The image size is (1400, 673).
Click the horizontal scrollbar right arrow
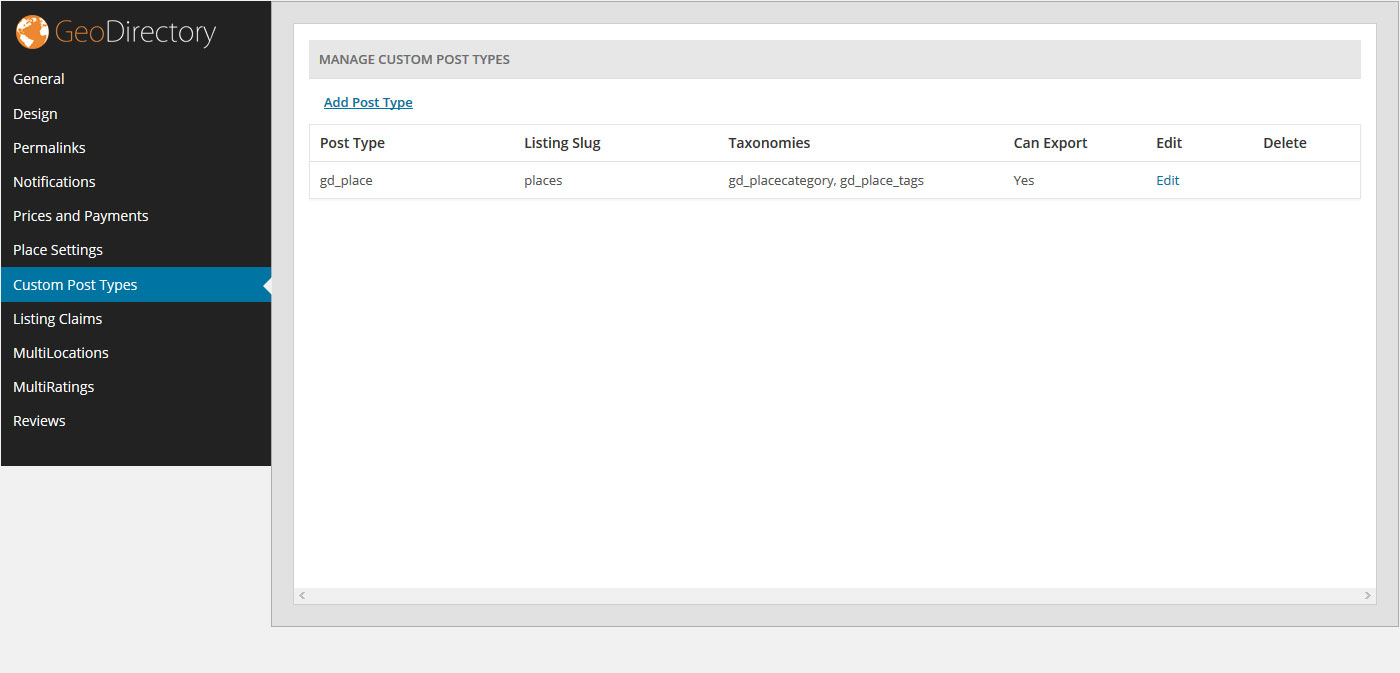click(1368, 596)
